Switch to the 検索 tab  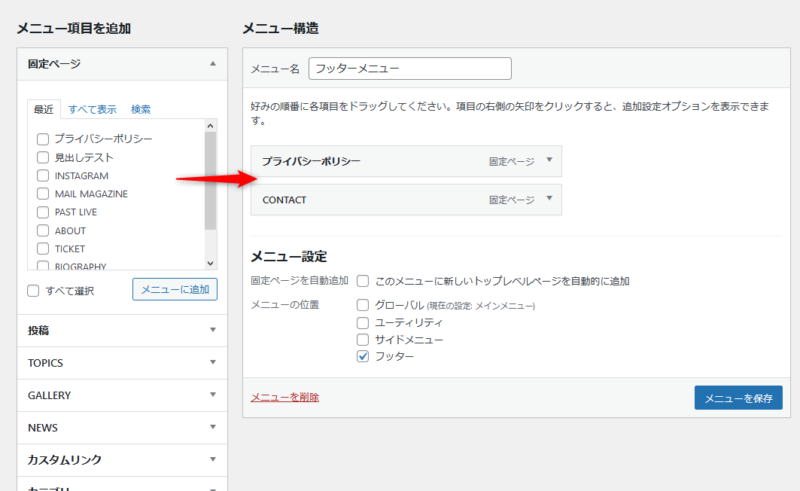pos(141,110)
